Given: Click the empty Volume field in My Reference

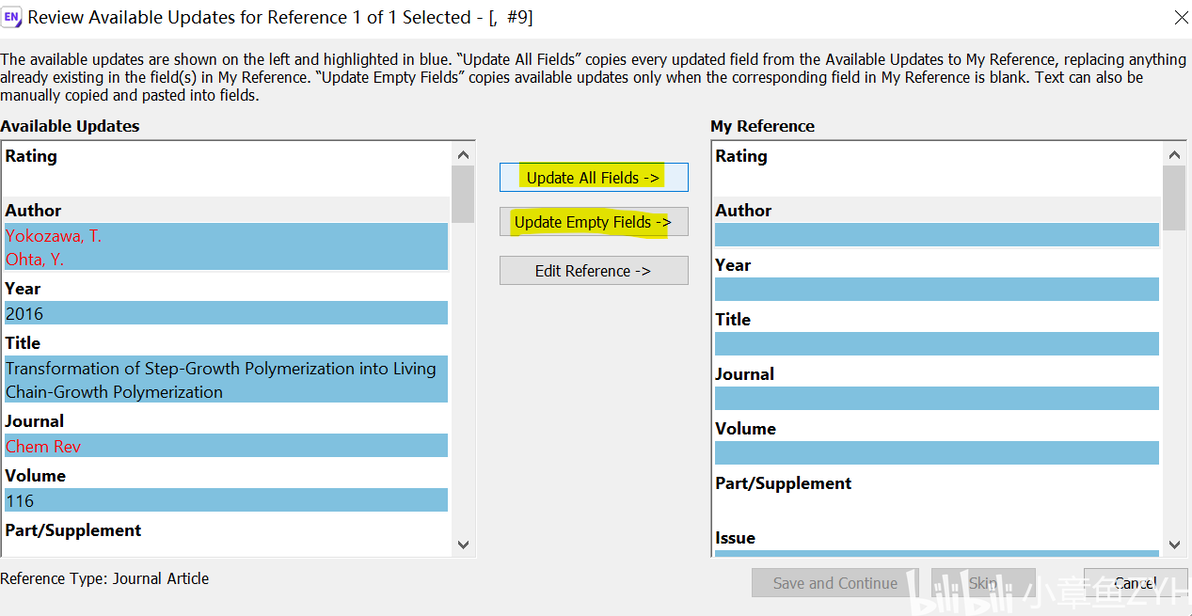Looking at the screenshot, I should coord(936,452).
